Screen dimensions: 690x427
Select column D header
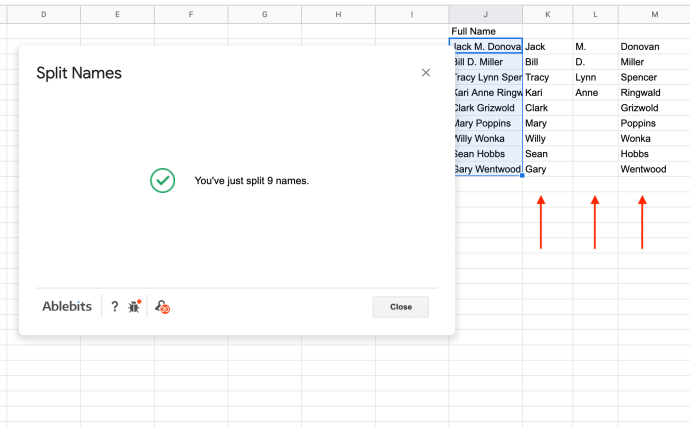pyautogui.click(x=43, y=14)
